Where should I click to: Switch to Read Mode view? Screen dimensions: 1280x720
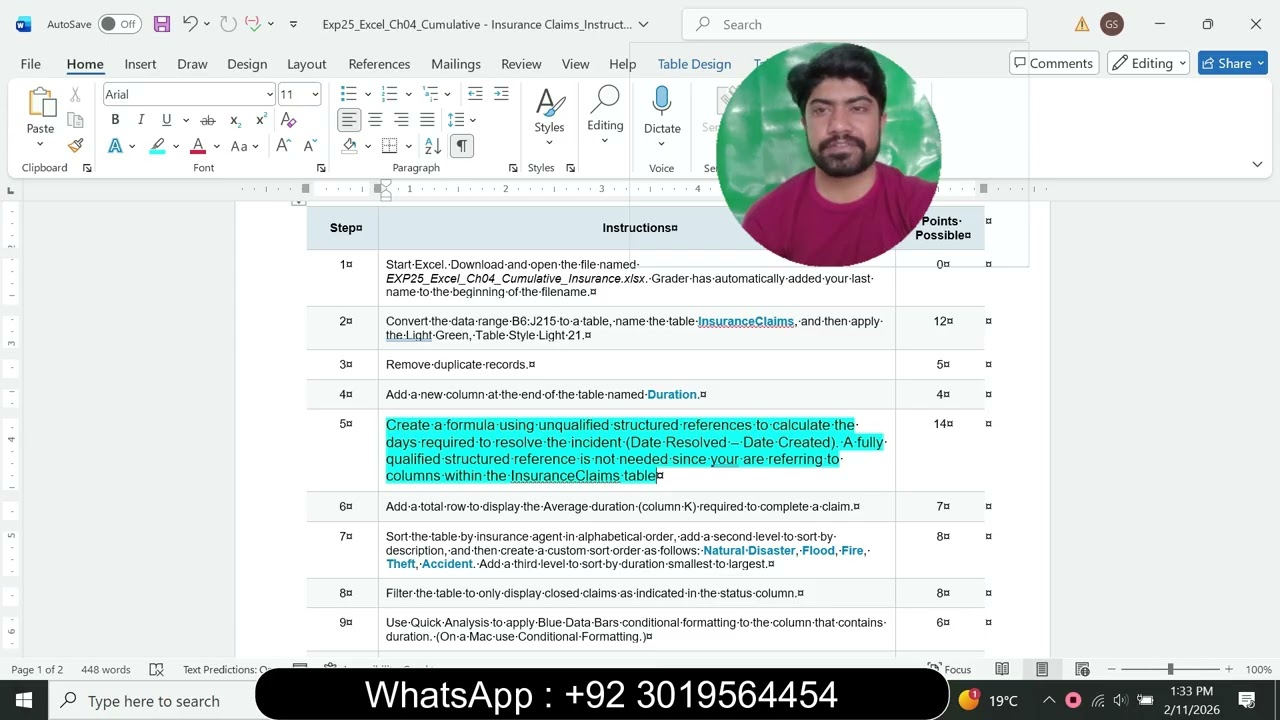click(1002, 669)
